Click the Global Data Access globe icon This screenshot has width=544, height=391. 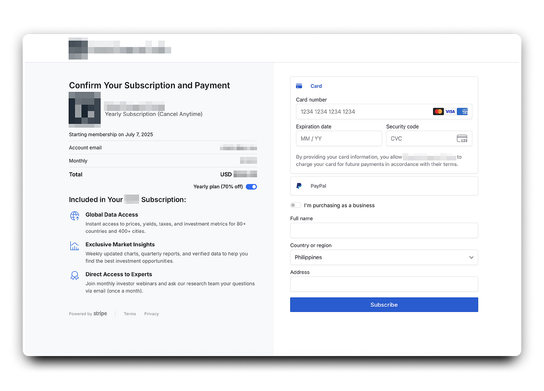75,216
